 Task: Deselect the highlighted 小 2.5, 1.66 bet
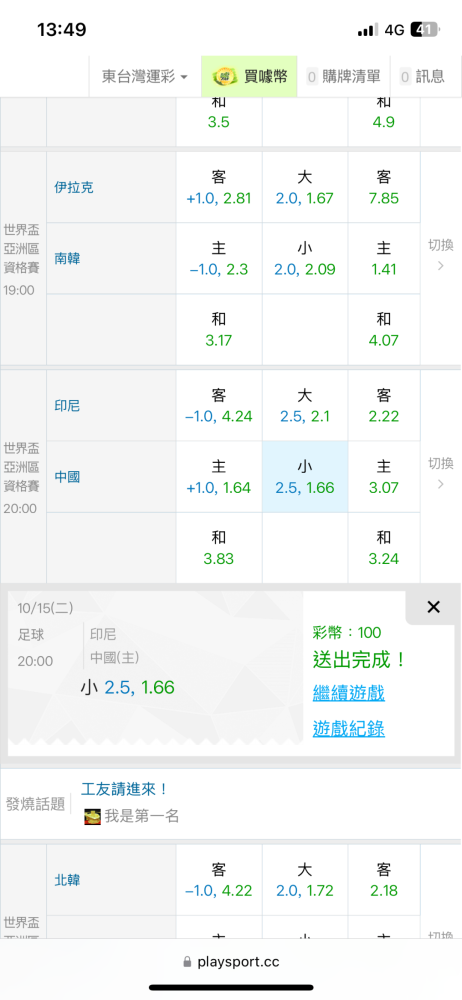click(305, 477)
